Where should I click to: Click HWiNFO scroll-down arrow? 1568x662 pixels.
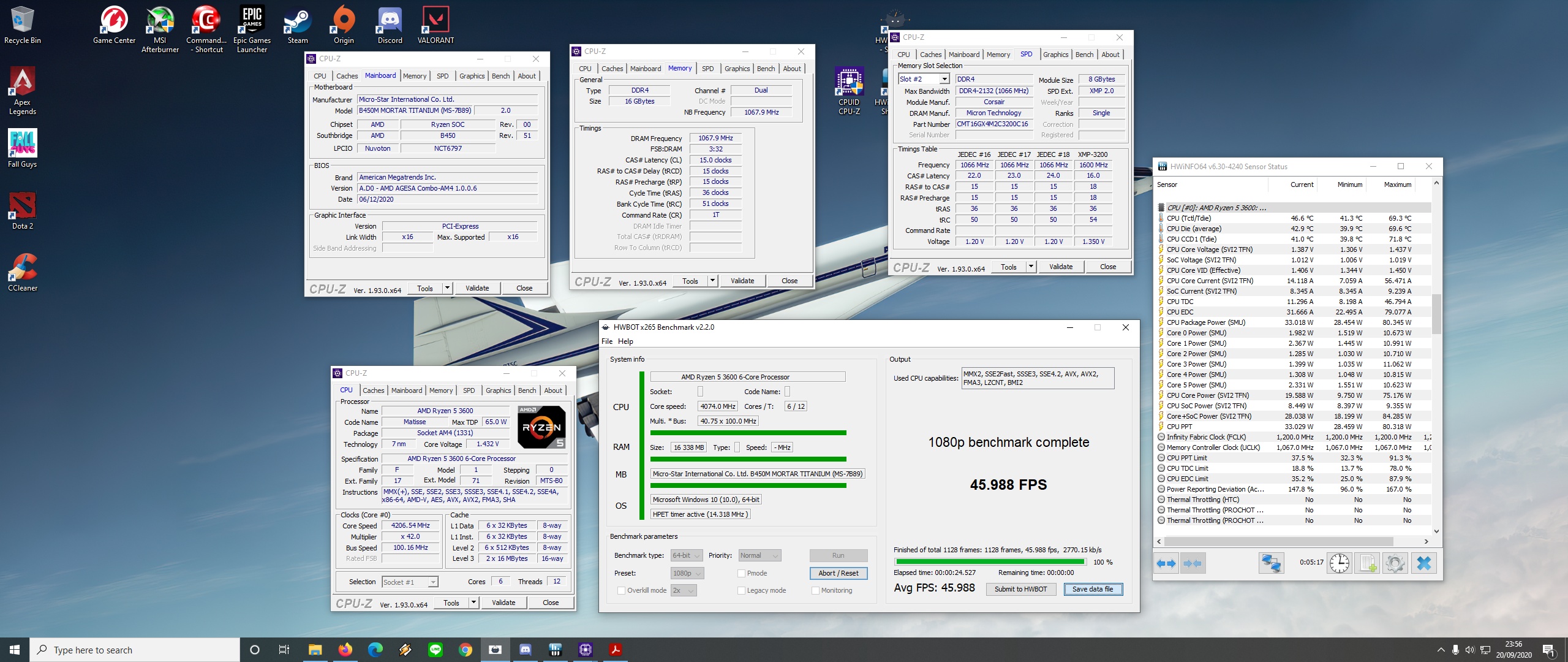pos(1436,531)
